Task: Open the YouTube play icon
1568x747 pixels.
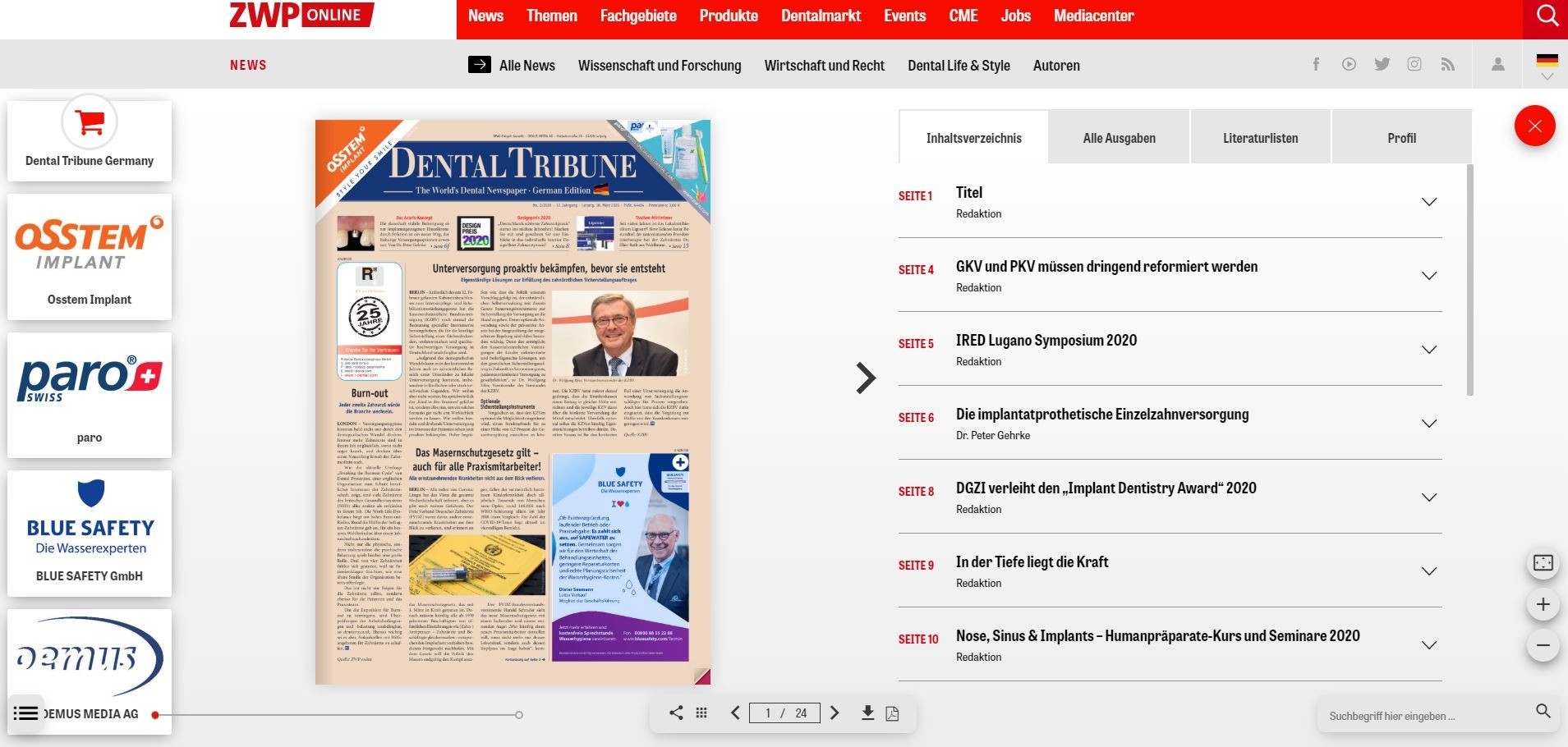Action: click(x=1349, y=64)
